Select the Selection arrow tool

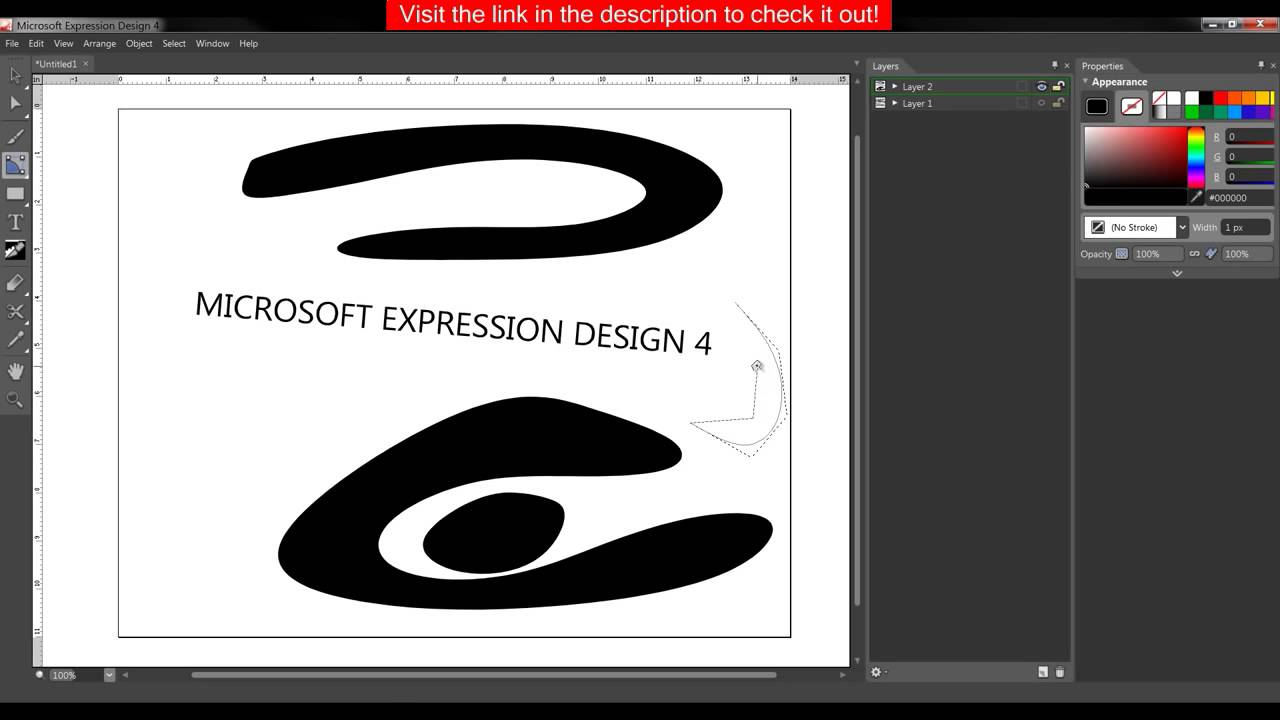coord(15,75)
